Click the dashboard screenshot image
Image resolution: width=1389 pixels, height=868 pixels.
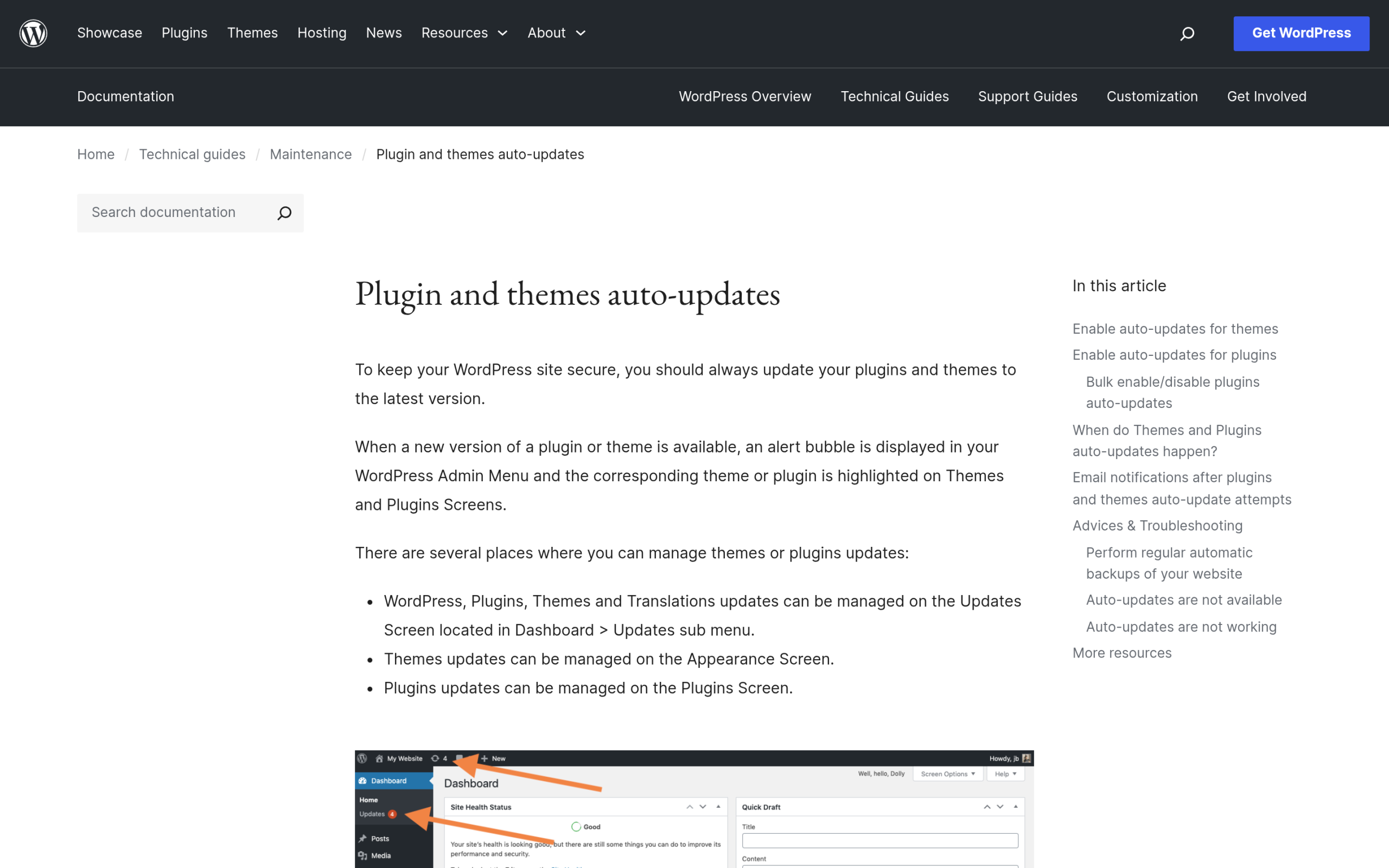(x=694, y=809)
